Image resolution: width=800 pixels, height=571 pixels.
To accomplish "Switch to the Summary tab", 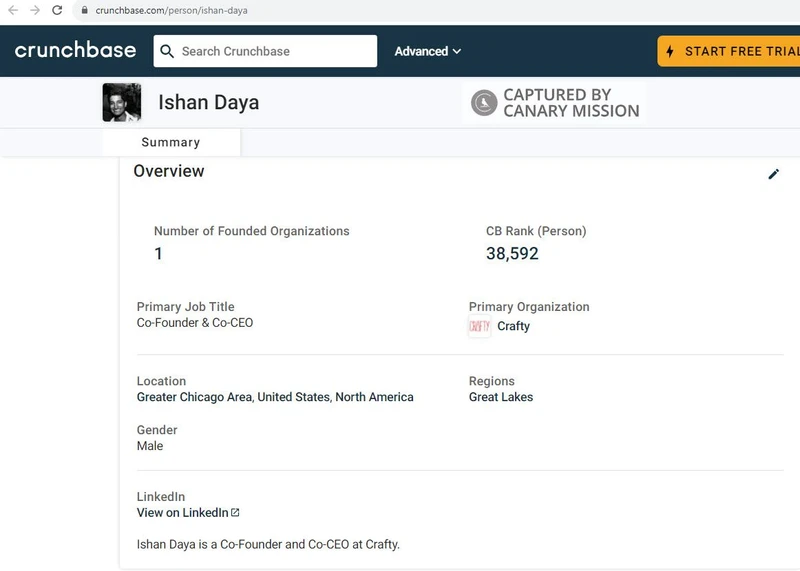I will [170, 142].
